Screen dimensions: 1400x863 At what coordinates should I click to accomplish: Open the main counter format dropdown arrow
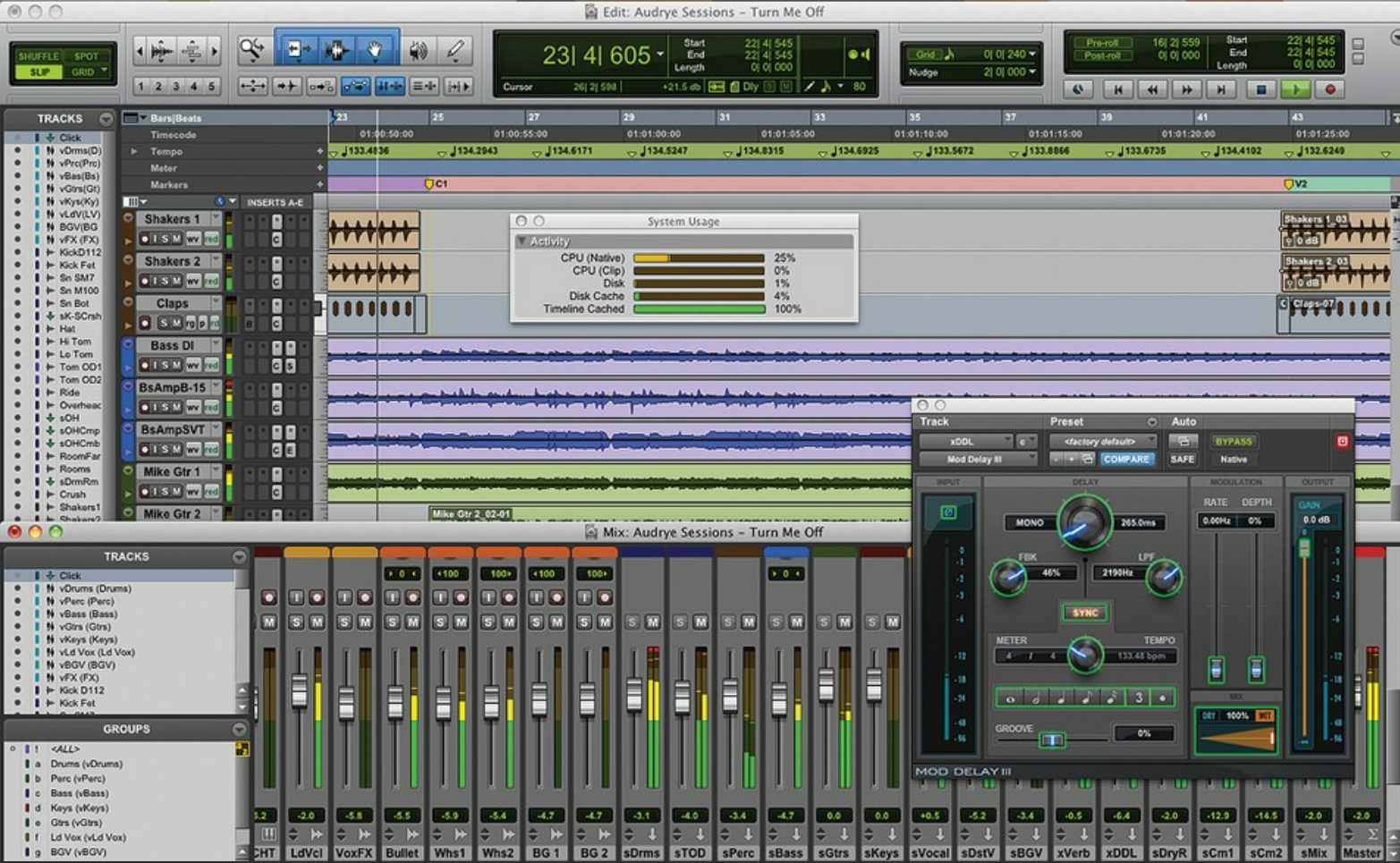click(660, 55)
